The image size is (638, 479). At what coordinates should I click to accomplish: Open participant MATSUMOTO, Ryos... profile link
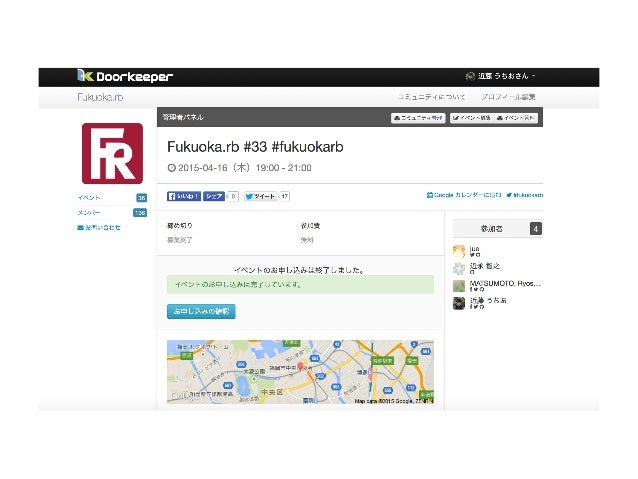(505, 283)
